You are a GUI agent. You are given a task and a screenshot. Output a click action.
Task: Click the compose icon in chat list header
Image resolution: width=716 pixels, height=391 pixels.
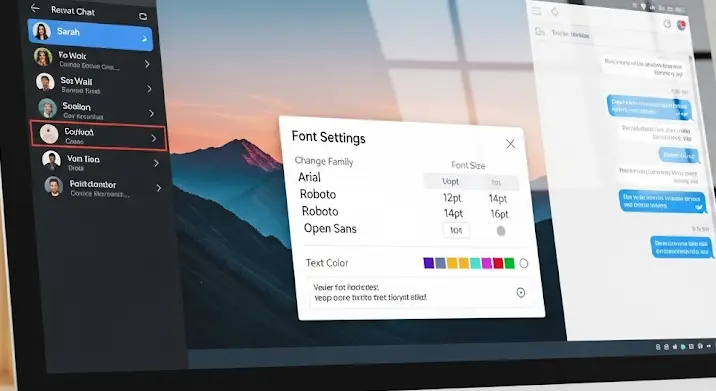coord(143,16)
